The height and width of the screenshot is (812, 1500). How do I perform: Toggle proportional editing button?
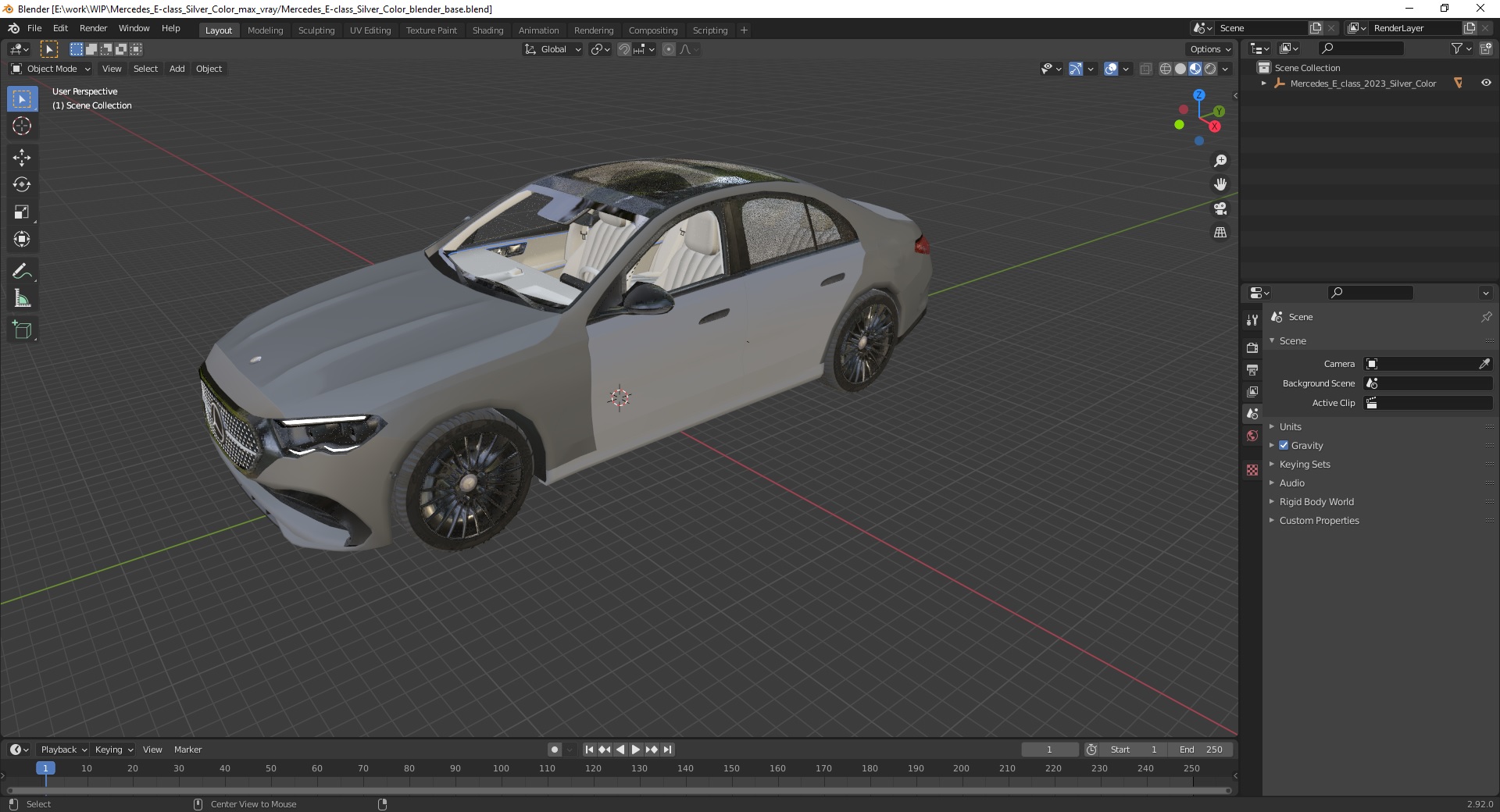[x=669, y=49]
